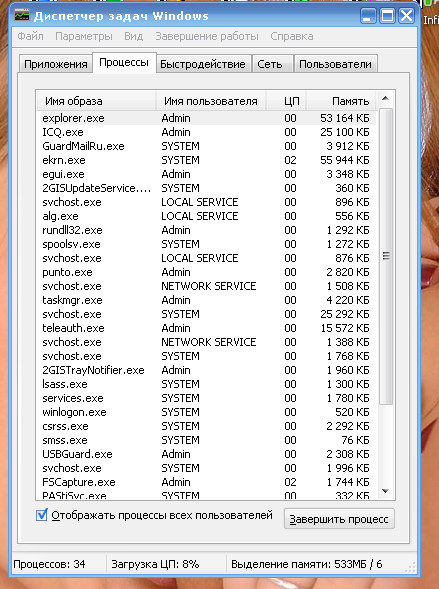Minimize the Task Manager window
The width and height of the screenshot is (439, 589).
click(368, 16)
